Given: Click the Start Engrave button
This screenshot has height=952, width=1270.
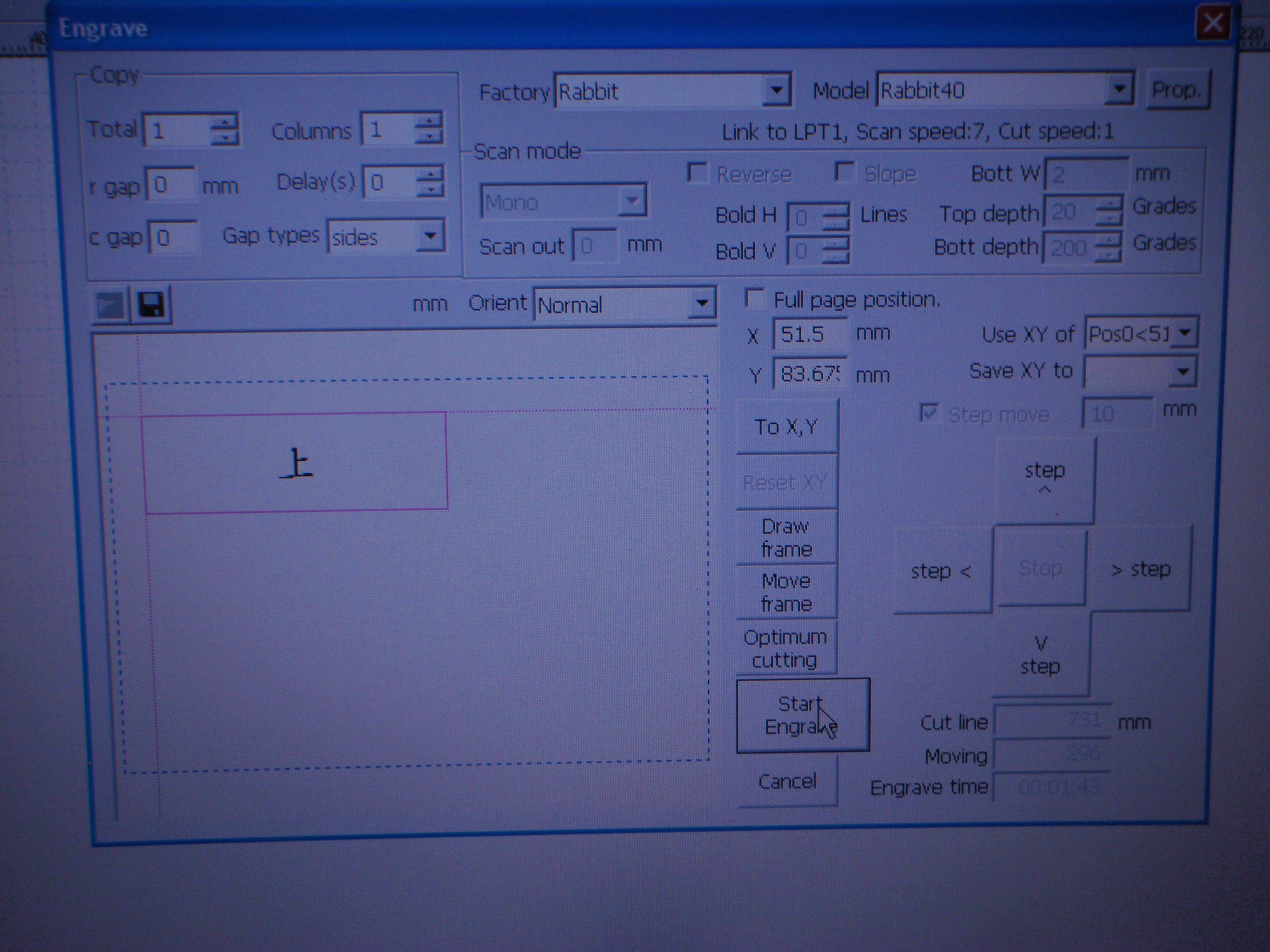Looking at the screenshot, I should (803, 715).
